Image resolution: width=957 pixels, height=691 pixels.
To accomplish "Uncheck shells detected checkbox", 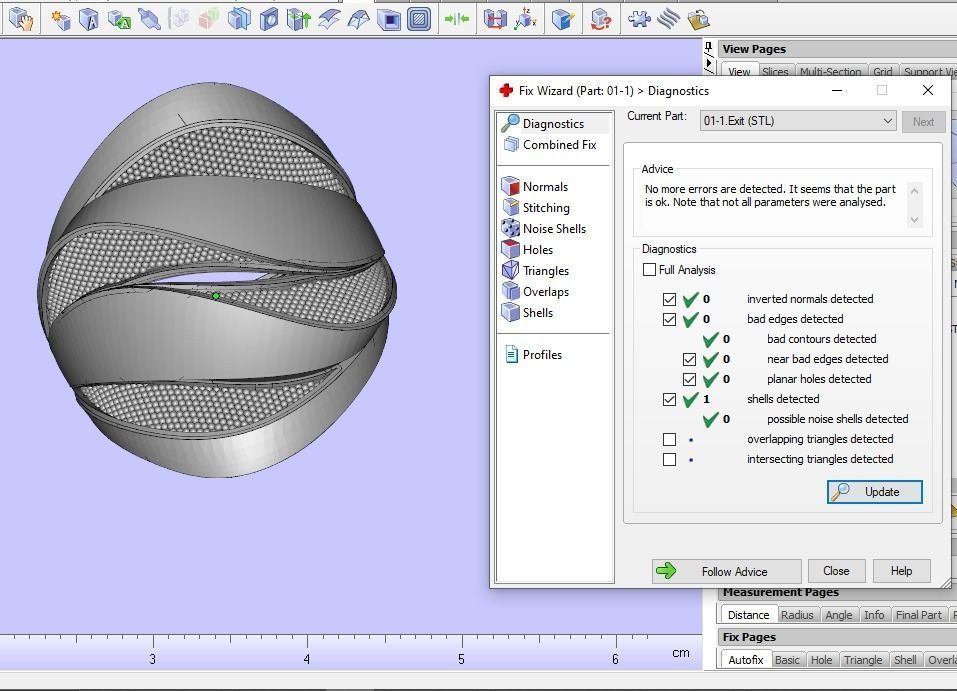I will pos(670,399).
